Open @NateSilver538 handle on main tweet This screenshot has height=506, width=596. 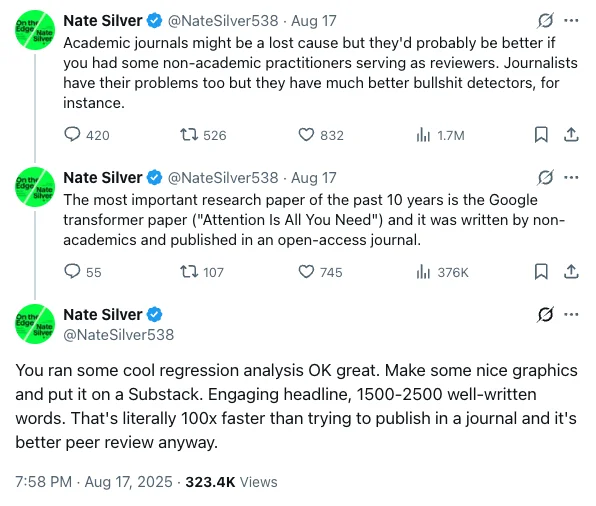119,335
